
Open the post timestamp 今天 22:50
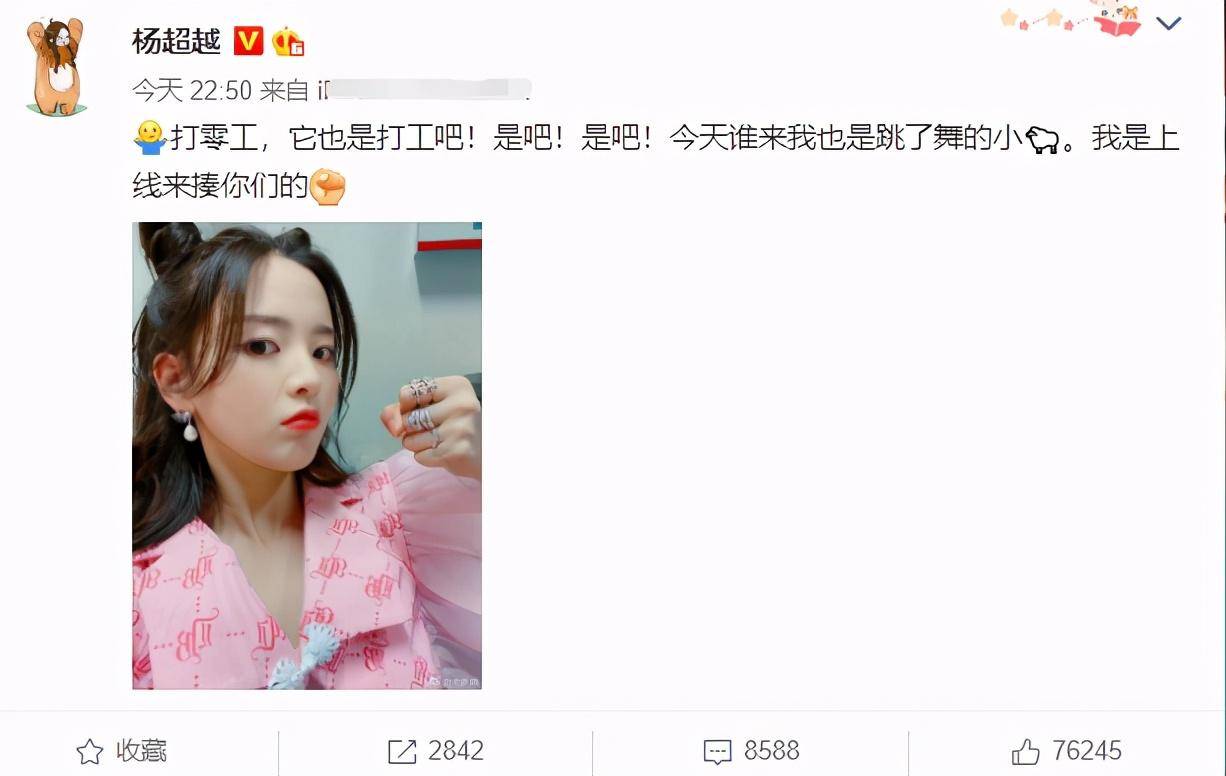click(x=192, y=90)
